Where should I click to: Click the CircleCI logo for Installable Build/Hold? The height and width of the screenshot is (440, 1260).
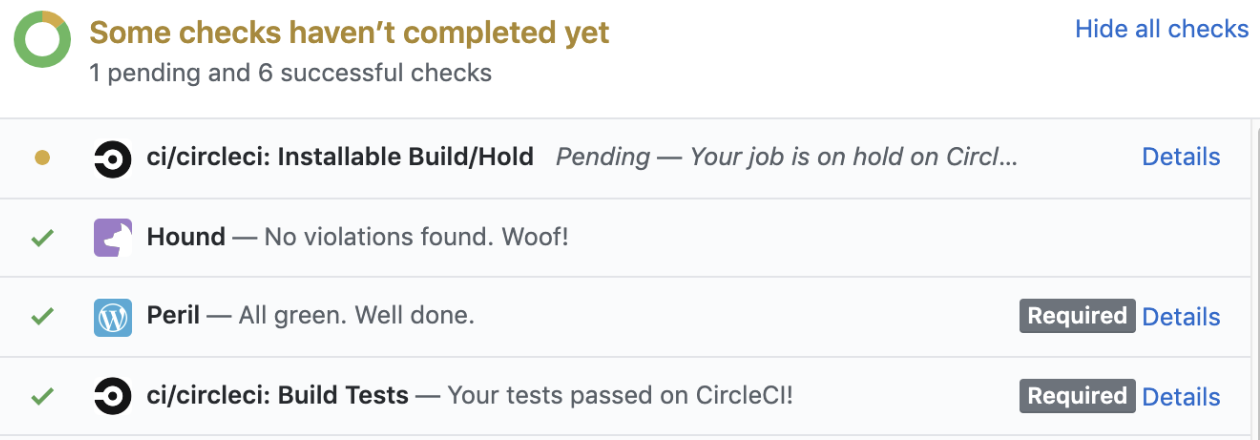[113, 158]
